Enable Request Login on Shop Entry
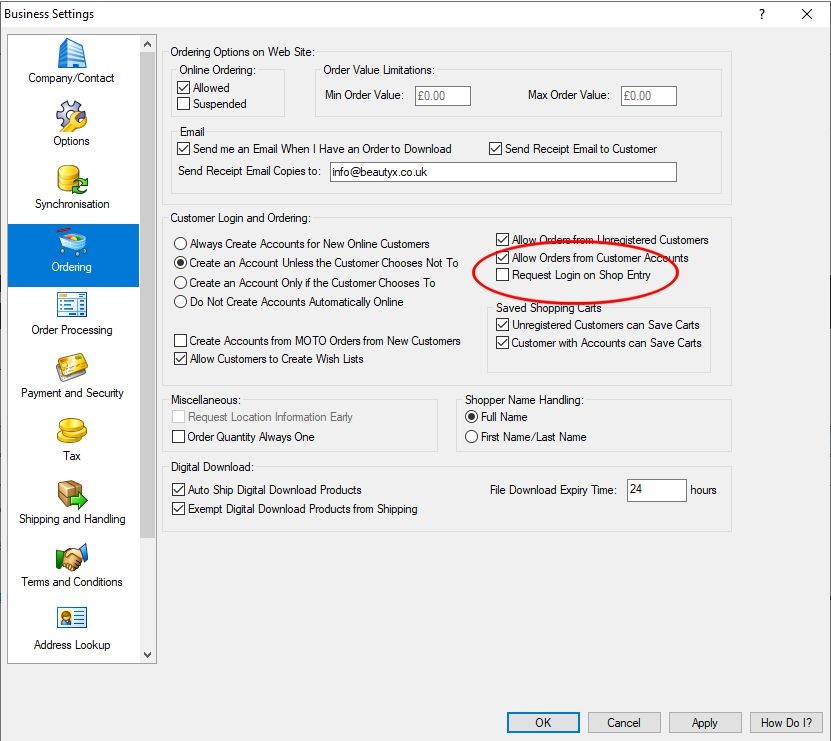Screen dimensions: 831x741 tap(502, 275)
